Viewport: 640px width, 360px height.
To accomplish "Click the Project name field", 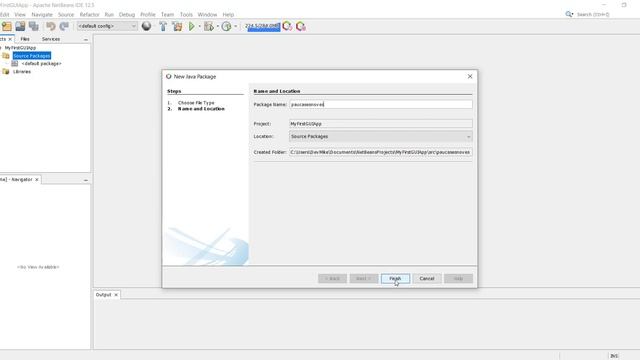I will click(x=381, y=124).
